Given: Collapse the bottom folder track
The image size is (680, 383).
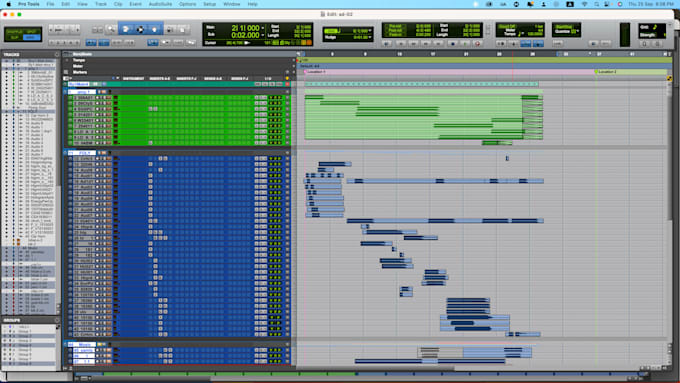Looking at the screenshot, I should point(65,344).
